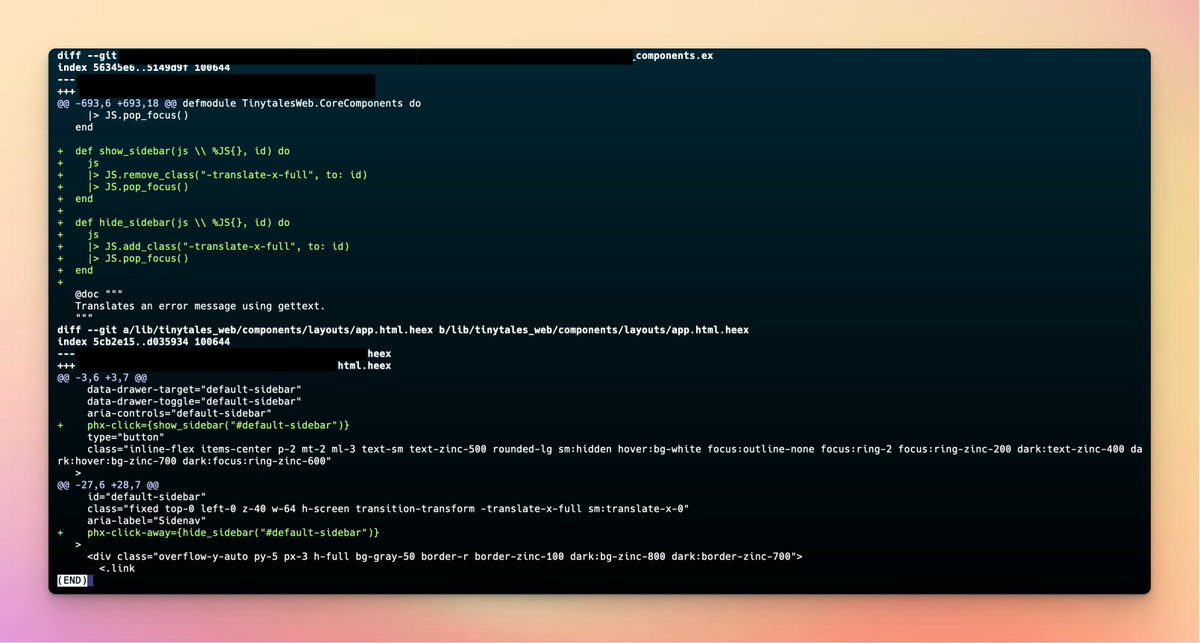This screenshot has height=643, width=1200.
Task: Click the "index 5cb2e15..d035934 100644" line
Action: [143, 342]
